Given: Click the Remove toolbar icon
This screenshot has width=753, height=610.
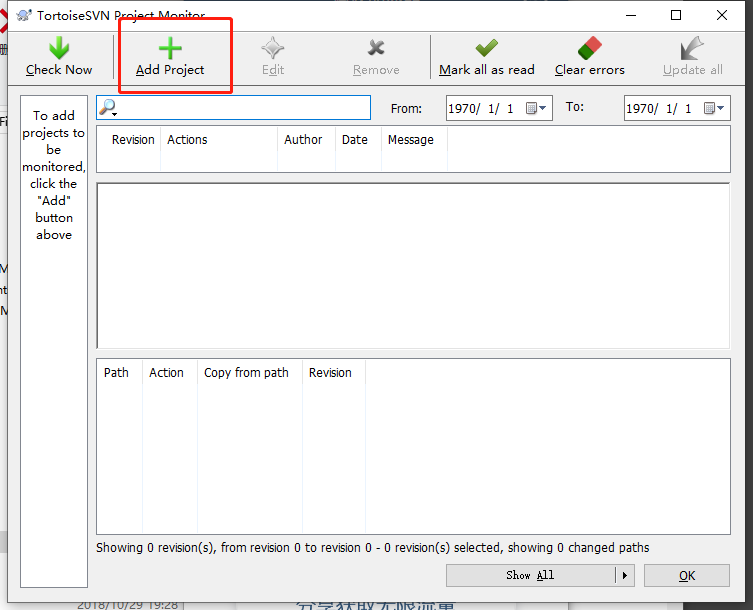Looking at the screenshot, I should point(376,48).
